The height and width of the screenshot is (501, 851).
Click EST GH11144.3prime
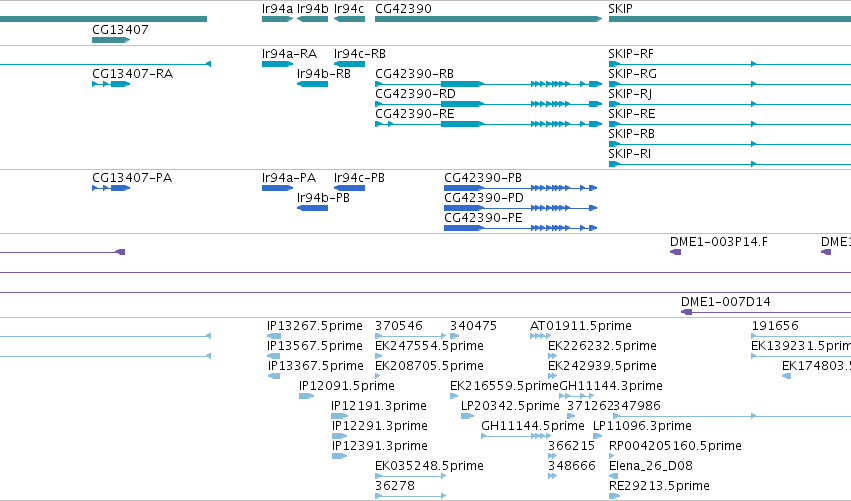576,396
